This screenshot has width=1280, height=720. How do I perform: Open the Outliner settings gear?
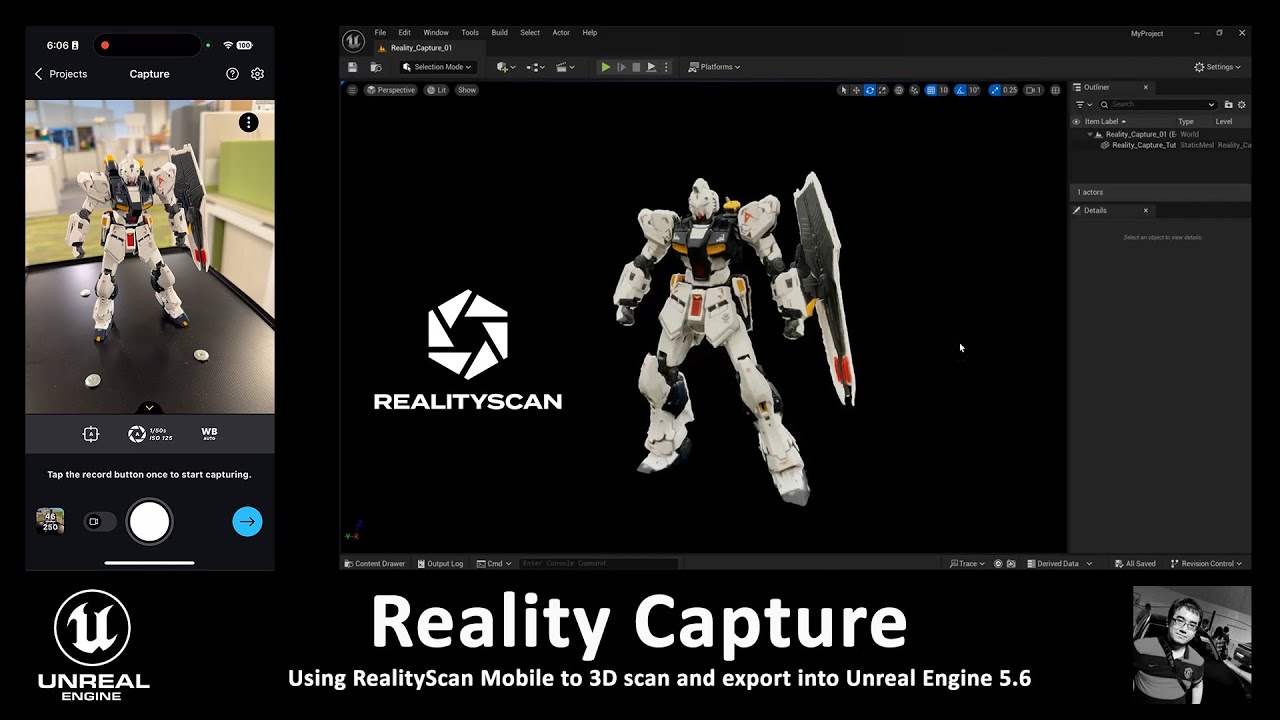[x=1242, y=104]
